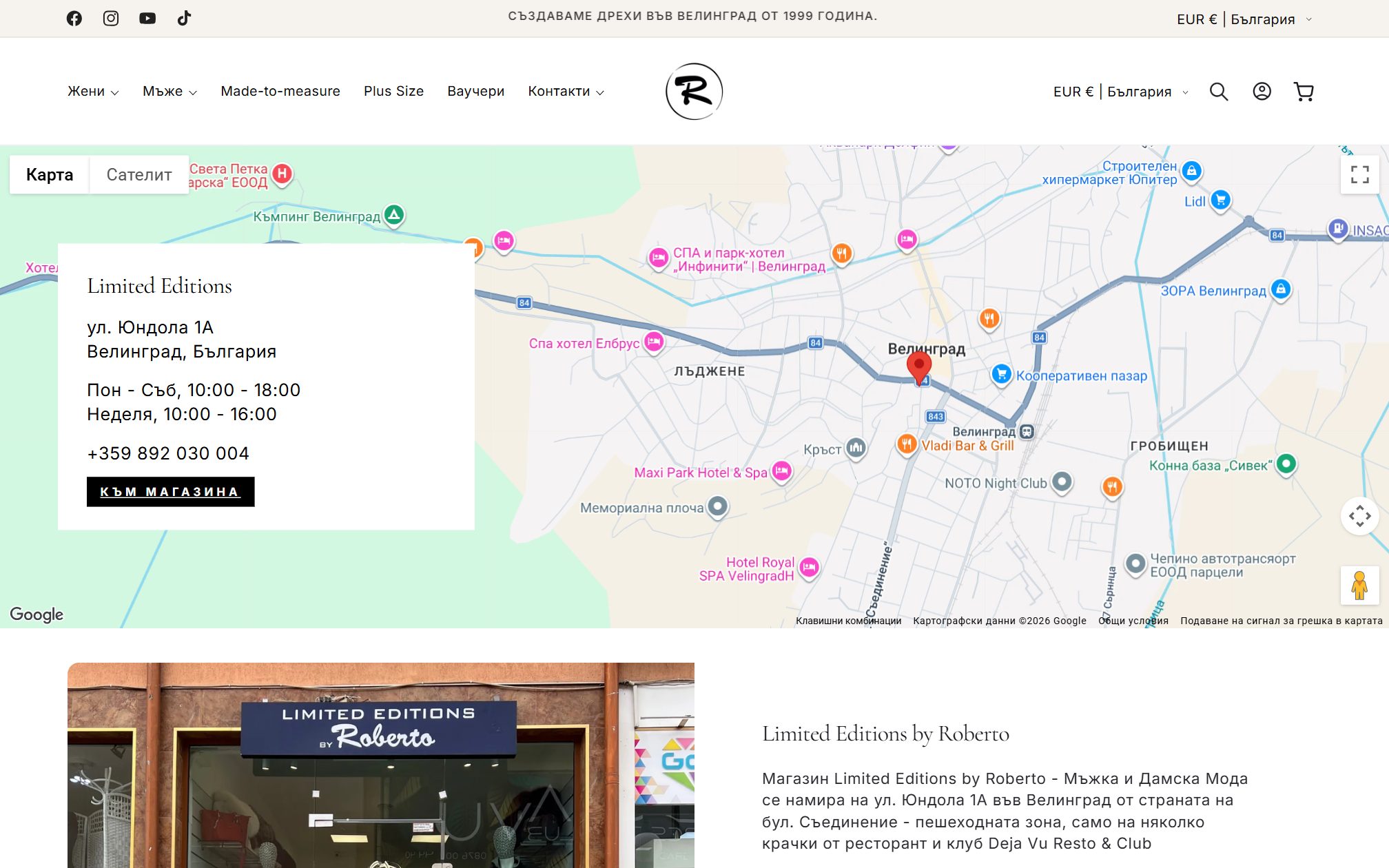Click the КЪМ МАГАЗИНА button
This screenshot has height=868, width=1389.
[170, 492]
